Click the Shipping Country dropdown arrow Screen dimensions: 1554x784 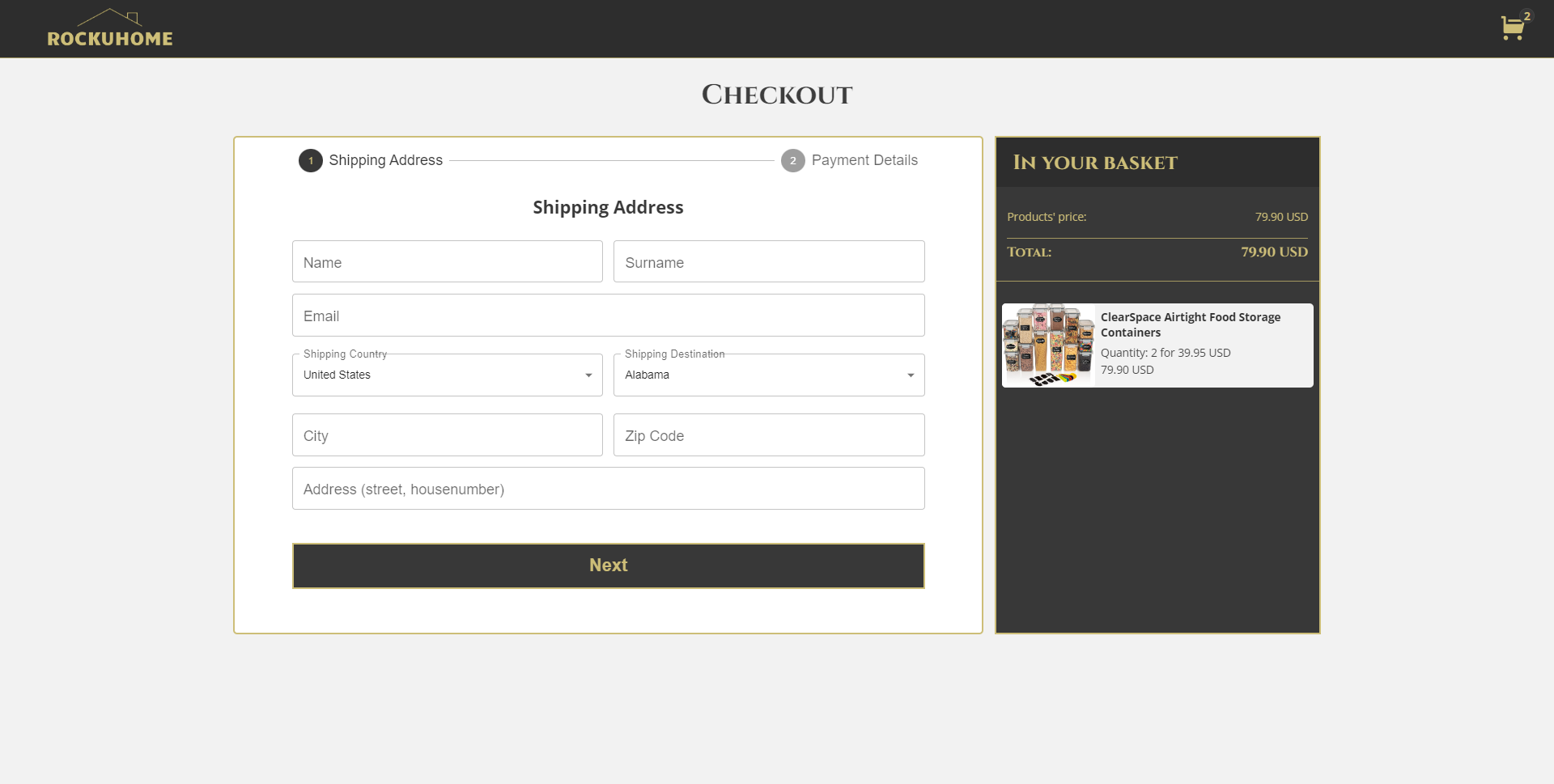pos(588,375)
